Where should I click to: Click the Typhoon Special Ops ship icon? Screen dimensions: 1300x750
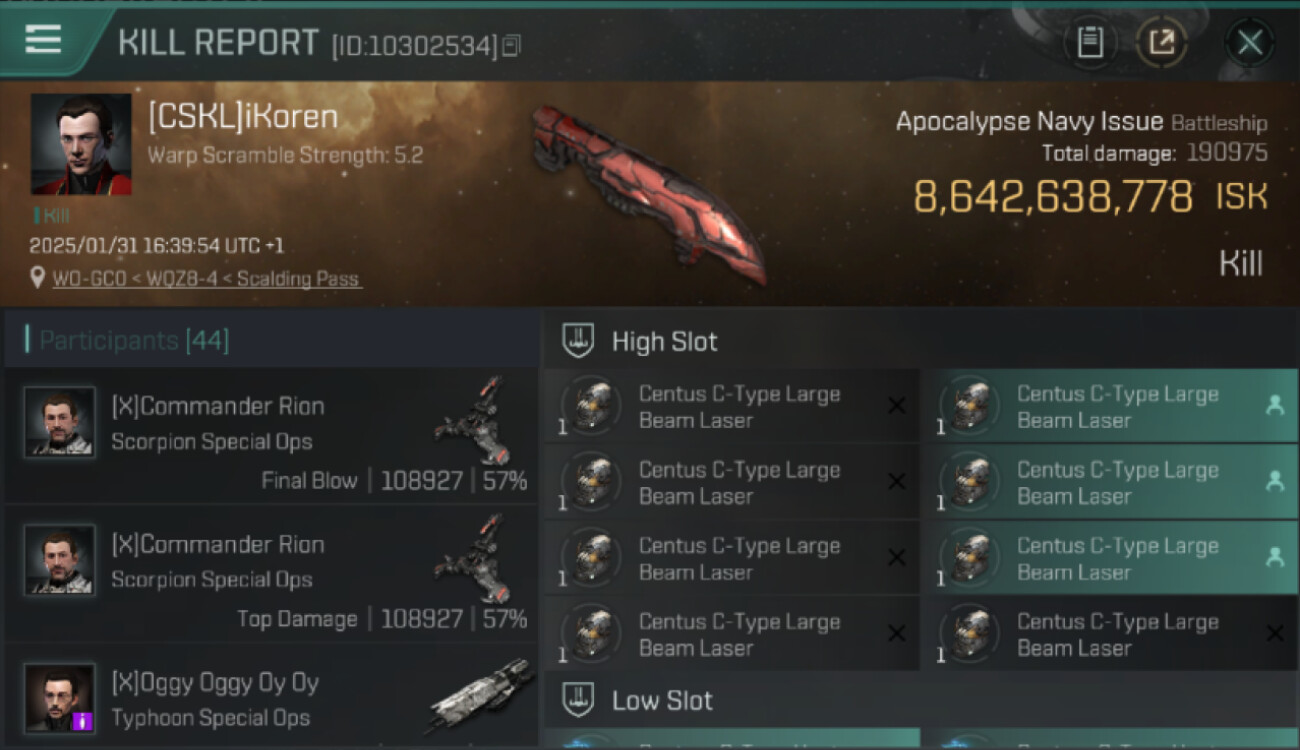click(x=482, y=695)
